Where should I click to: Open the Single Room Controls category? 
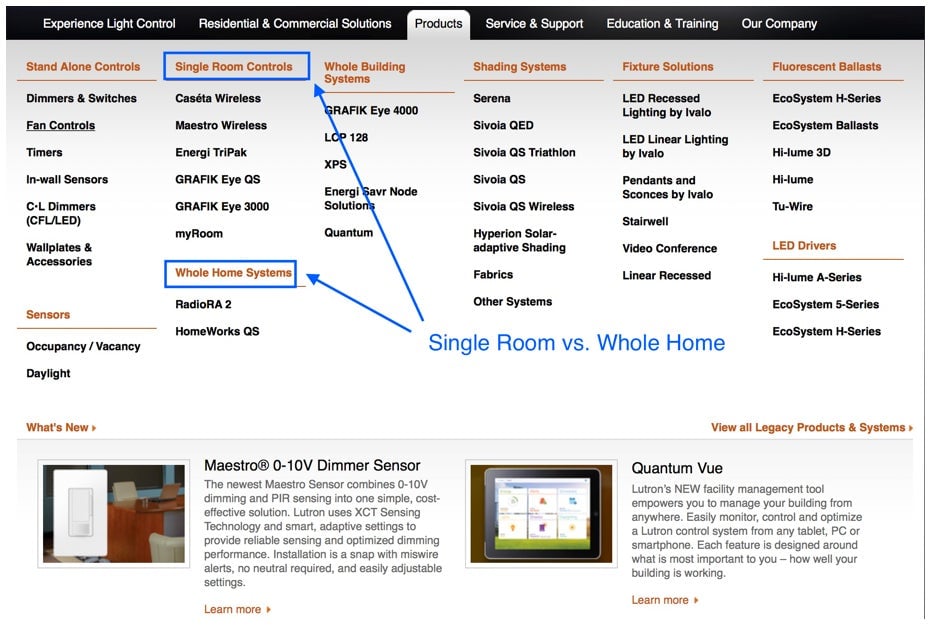234,67
